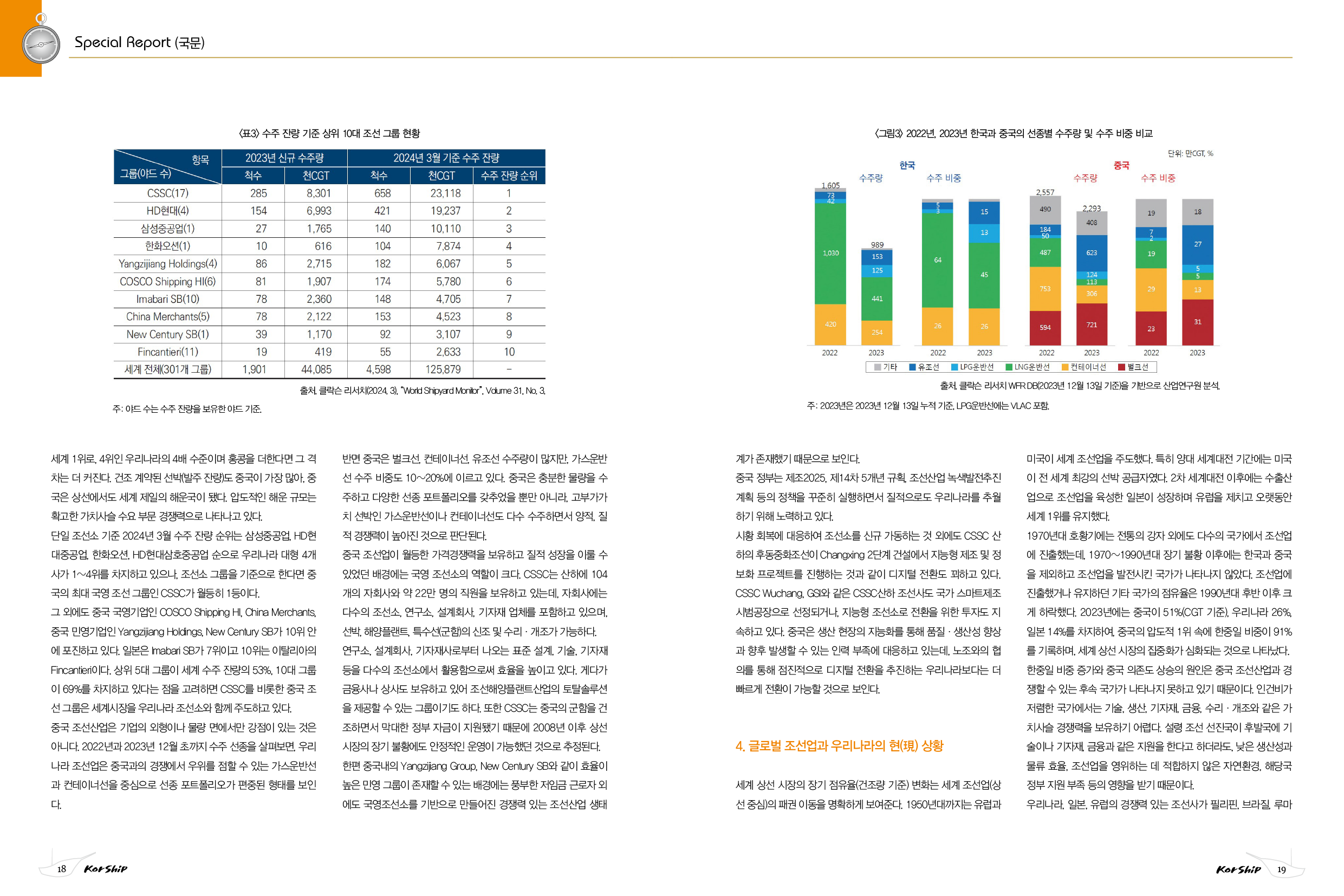Click the 125,879 world total value
The height and width of the screenshot is (896, 1344).
443,369
